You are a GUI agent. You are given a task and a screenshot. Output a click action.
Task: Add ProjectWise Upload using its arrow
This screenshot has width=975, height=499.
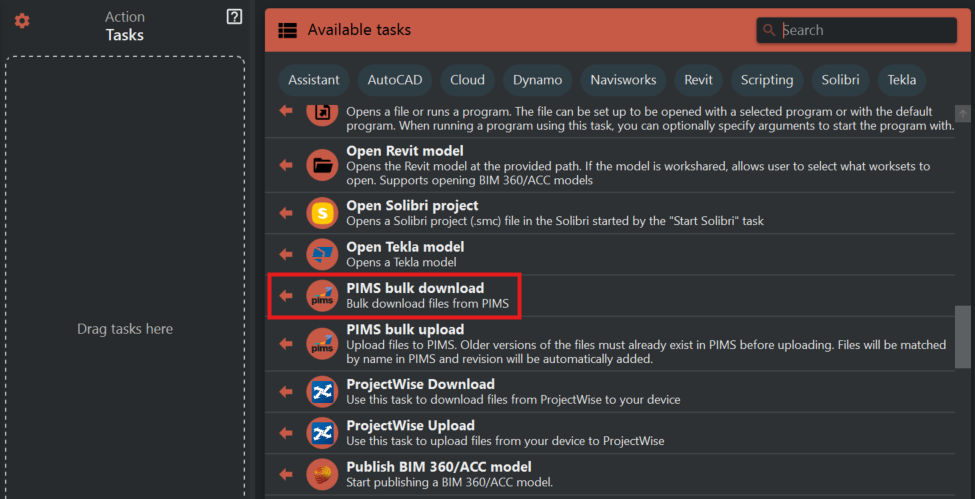(x=286, y=433)
